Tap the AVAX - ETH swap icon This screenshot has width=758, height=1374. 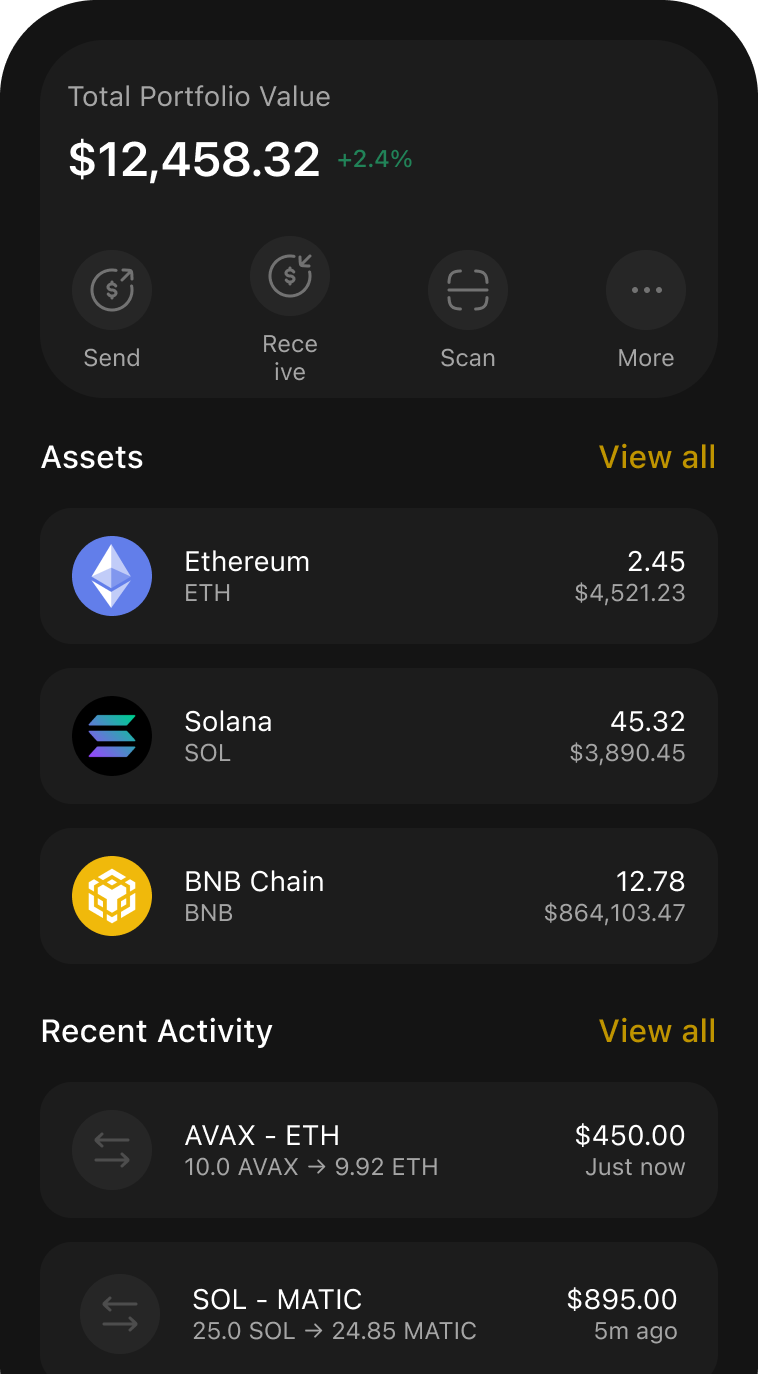[x=112, y=1150]
